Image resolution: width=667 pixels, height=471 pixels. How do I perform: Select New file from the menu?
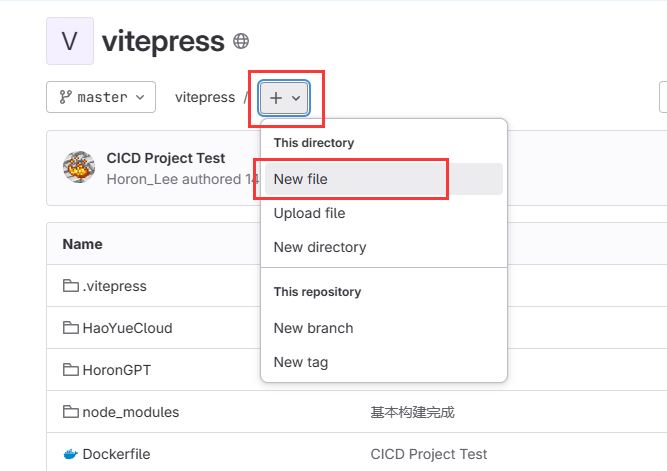301,179
